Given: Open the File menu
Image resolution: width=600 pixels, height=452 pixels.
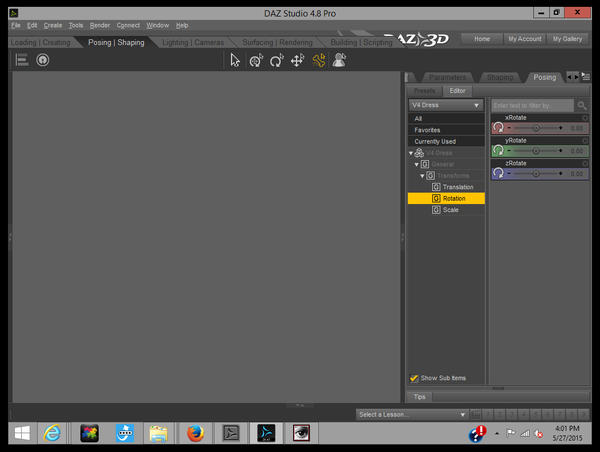Looking at the screenshot, I should click(16, 25).
